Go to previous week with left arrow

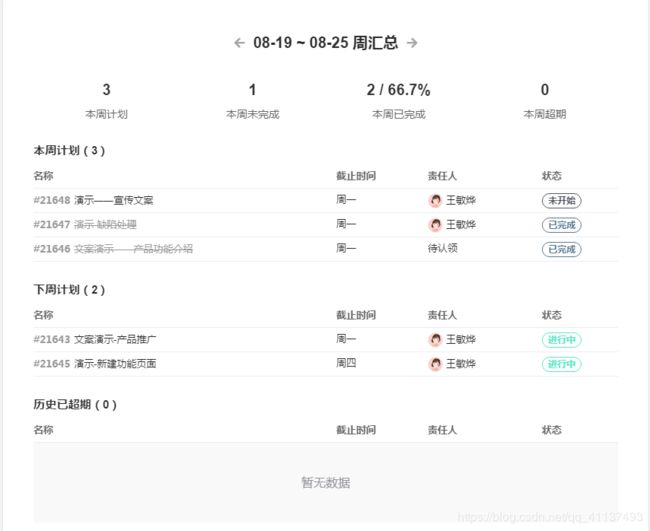(x=239, y=43)
